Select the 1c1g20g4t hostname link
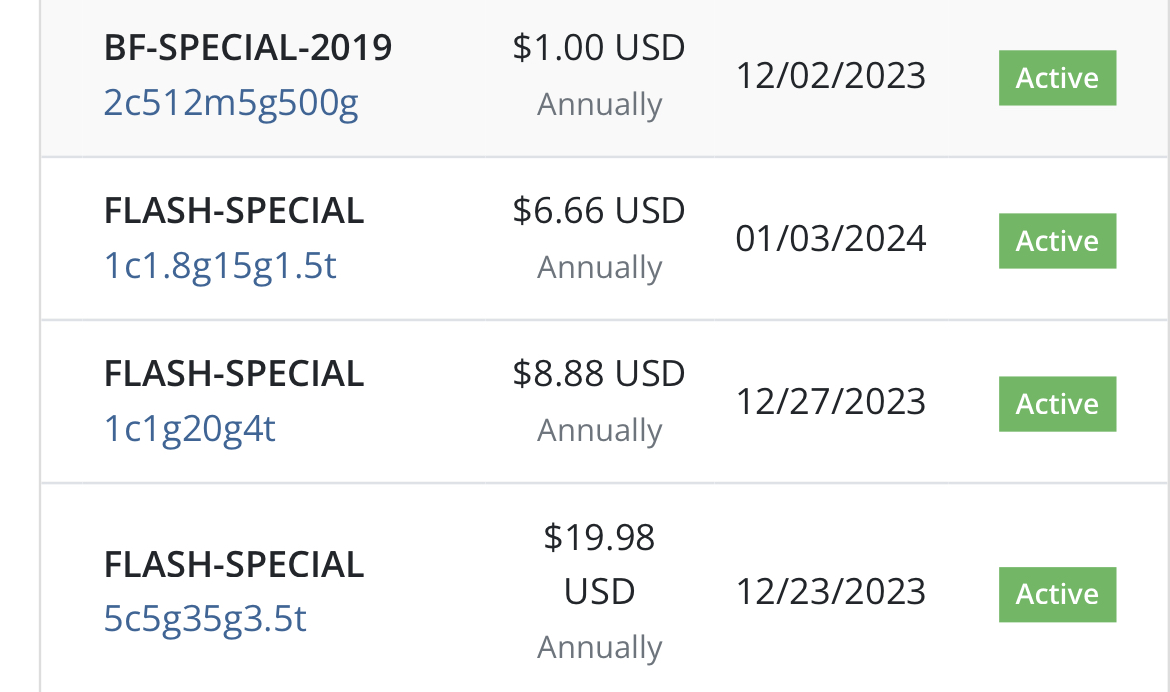1170x692 pixels. point(190,429)
